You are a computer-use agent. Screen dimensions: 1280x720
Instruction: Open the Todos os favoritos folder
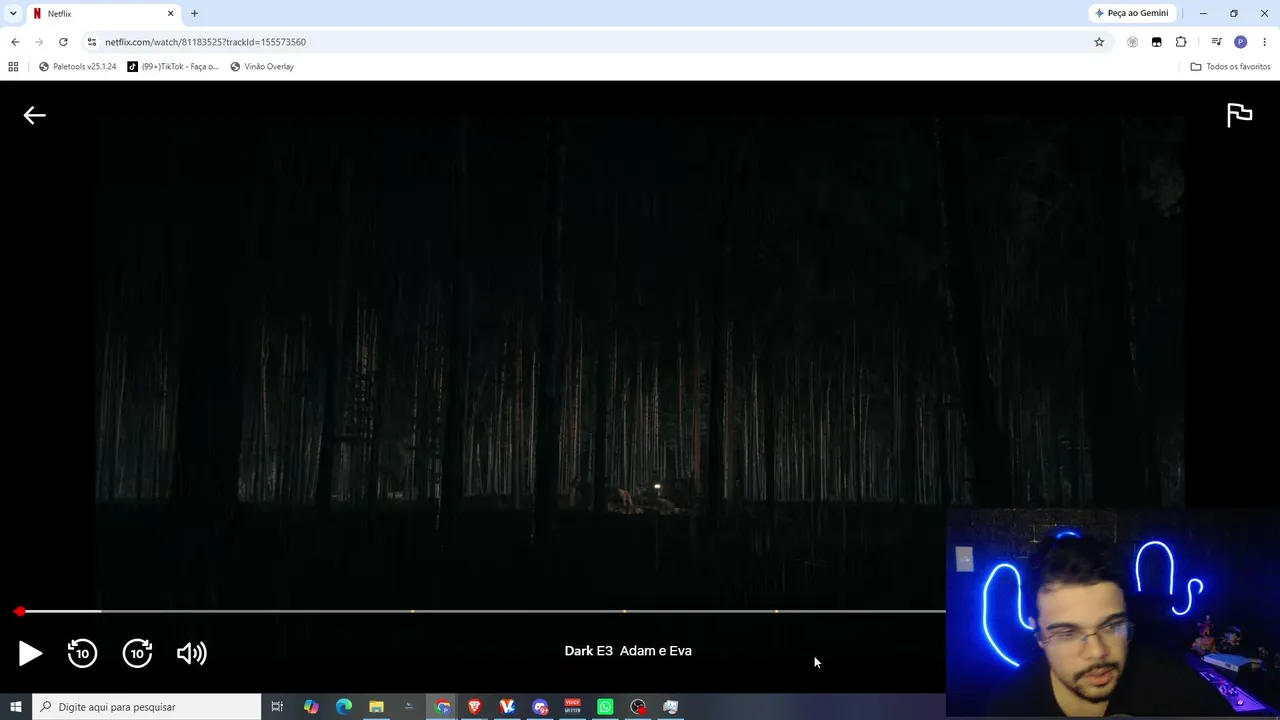[1230, 67]
